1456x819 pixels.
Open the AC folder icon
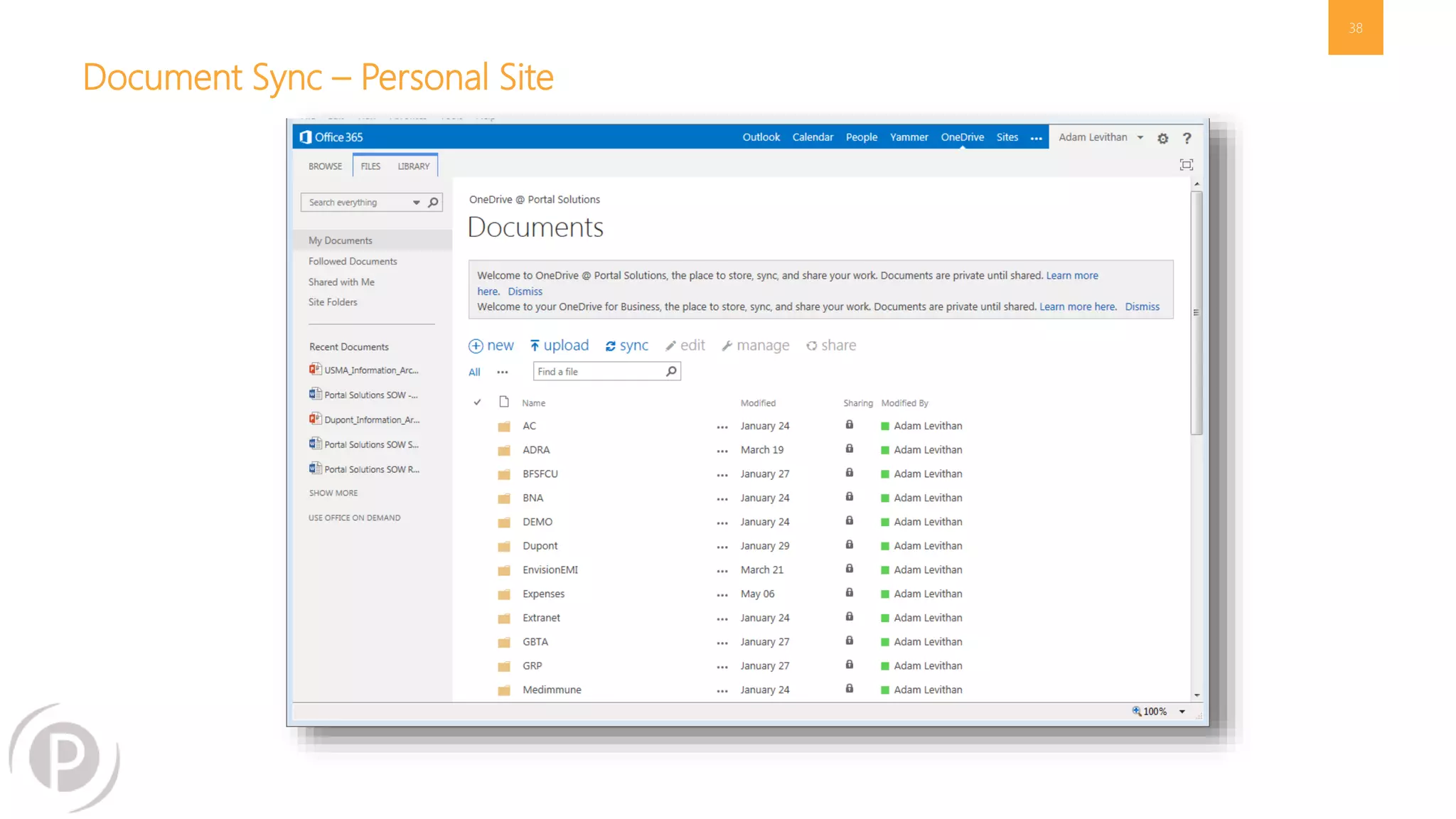504,427
